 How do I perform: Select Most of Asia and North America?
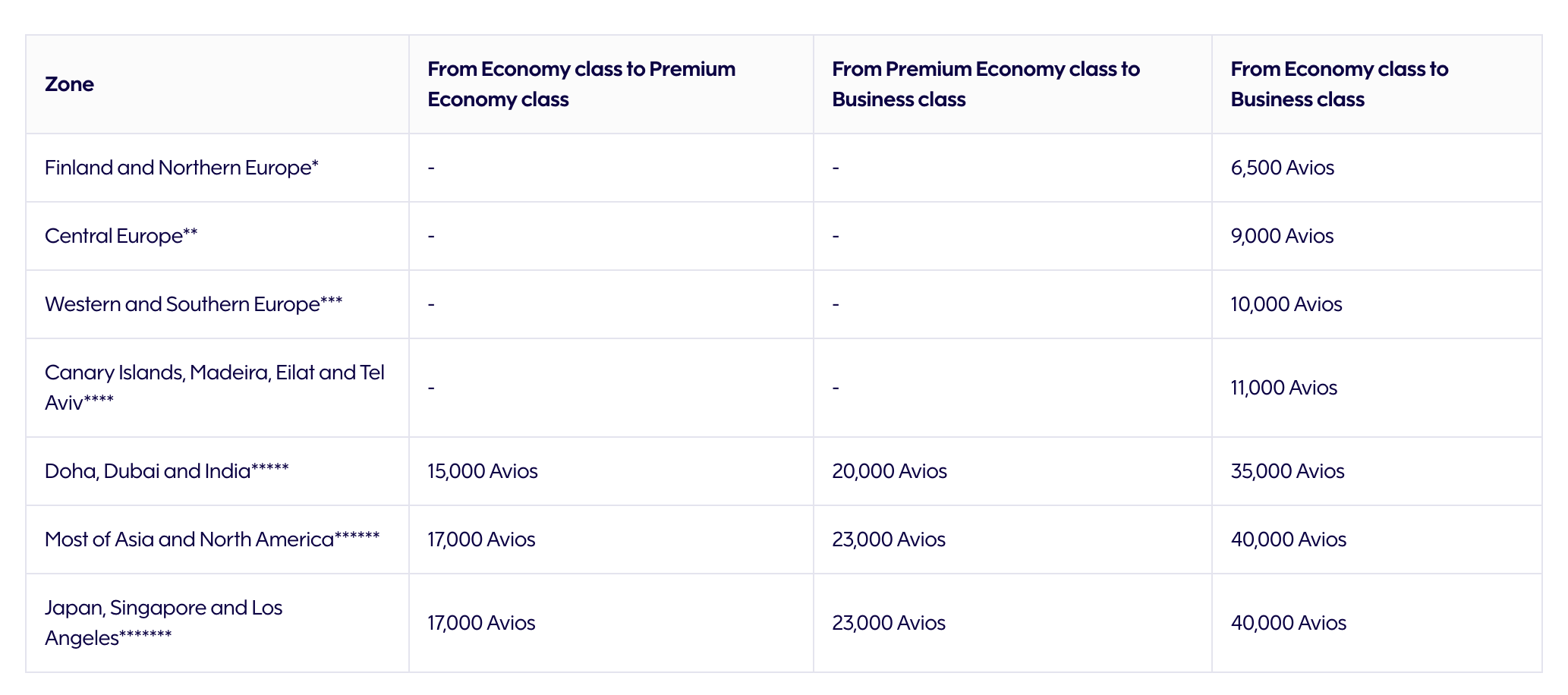[212, 539]
